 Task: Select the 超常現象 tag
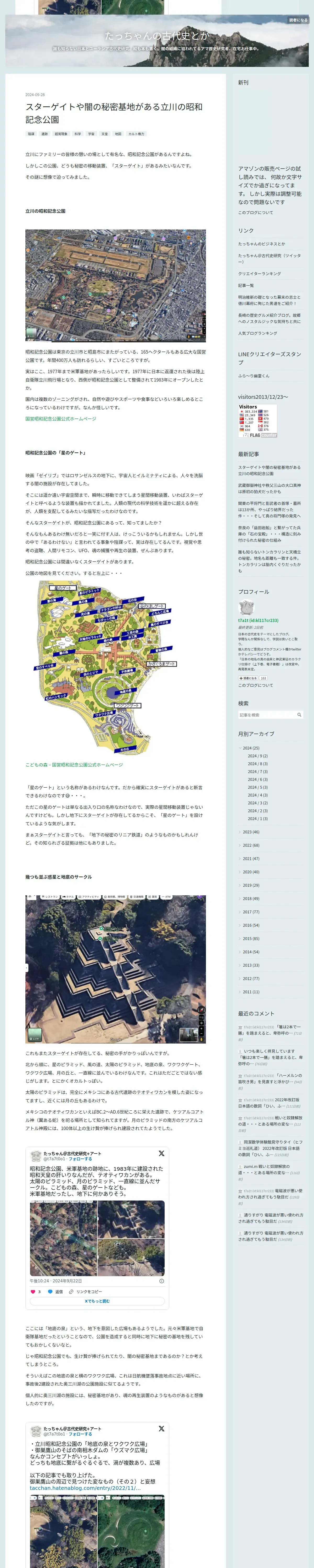61,134
